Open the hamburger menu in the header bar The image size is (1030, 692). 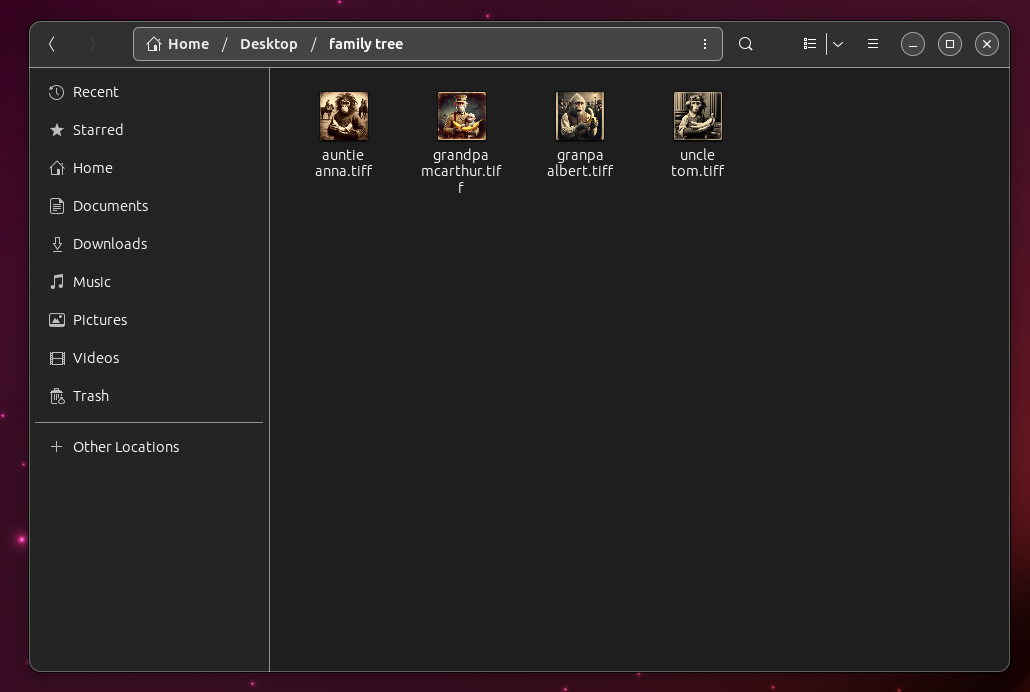click(872, 44)
